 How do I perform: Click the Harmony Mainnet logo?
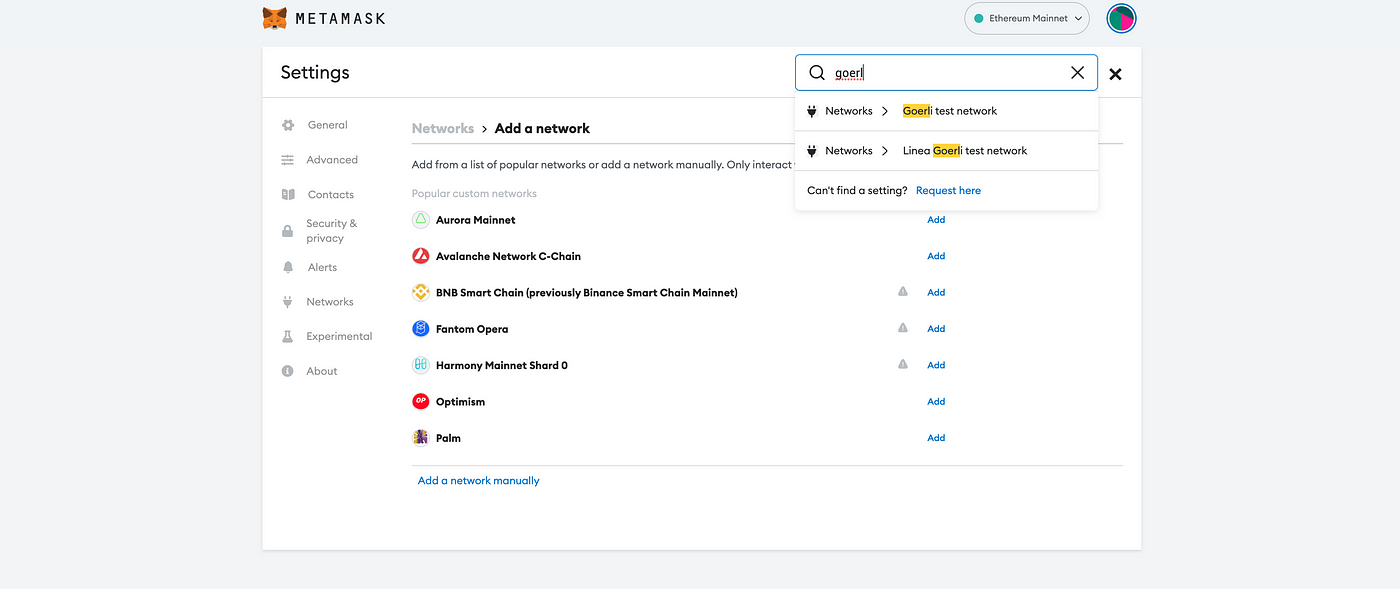point(421,365)
